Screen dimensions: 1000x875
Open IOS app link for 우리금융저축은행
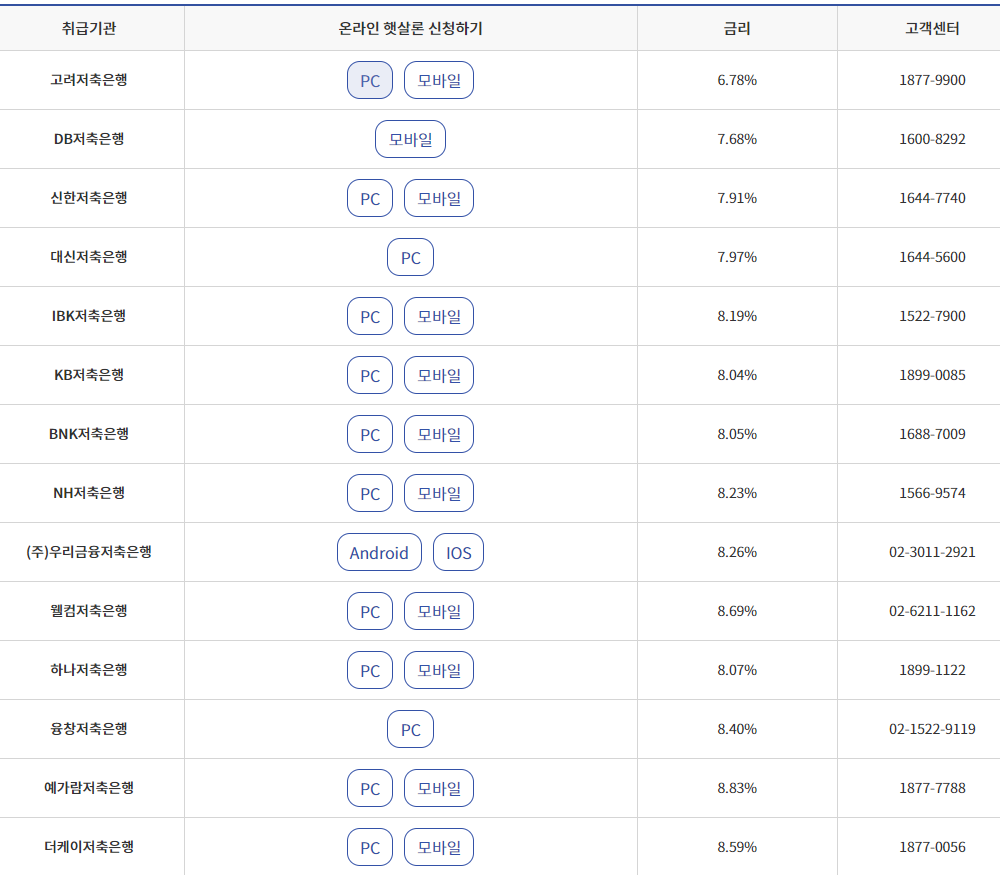(x=459, y=552)
